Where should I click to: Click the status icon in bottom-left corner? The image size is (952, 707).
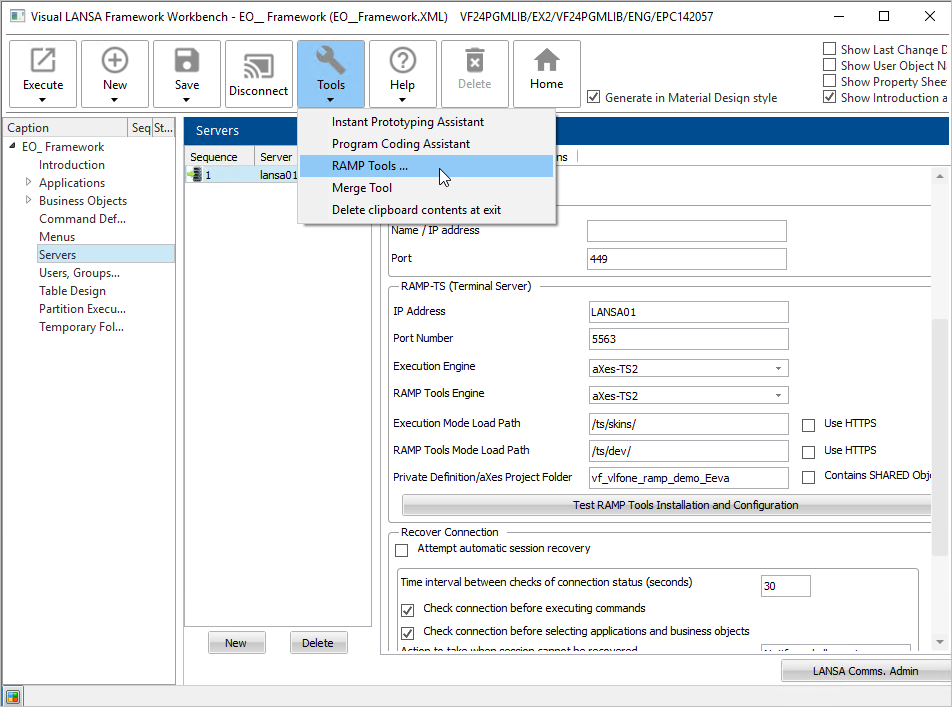pos(12,696)
